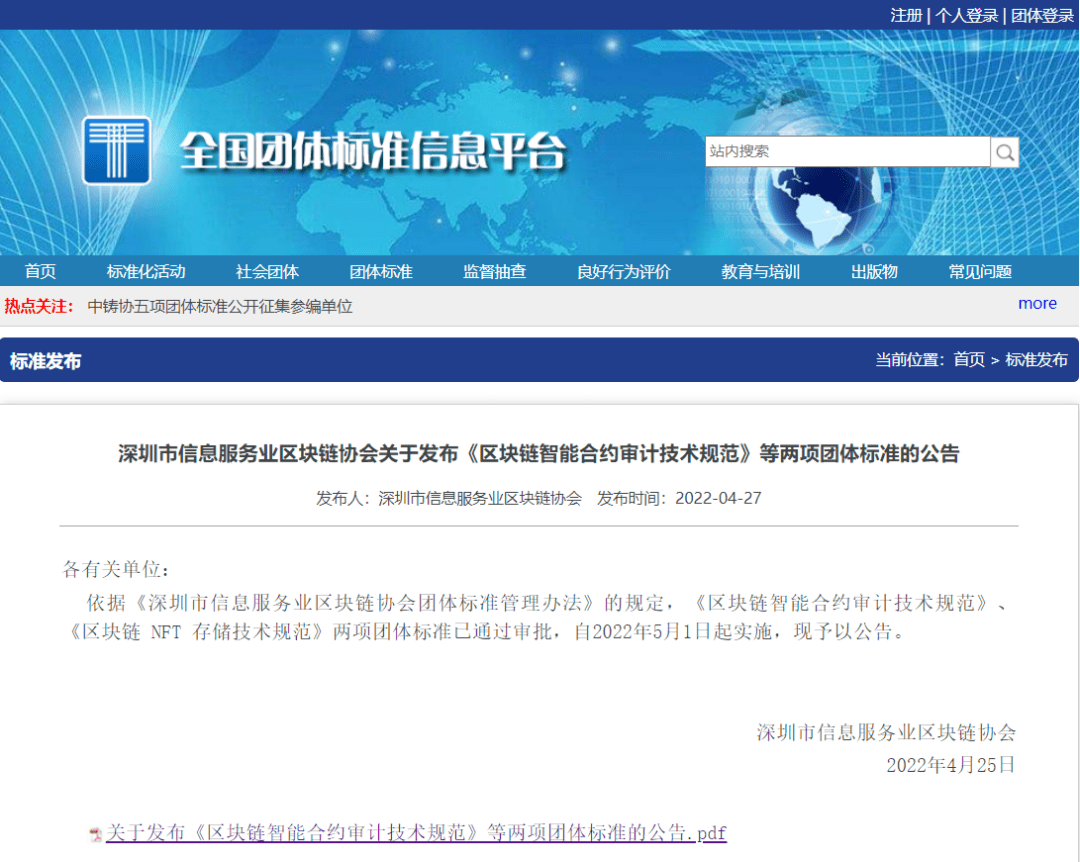The width and height of the screenshot is (1080, 862).
Task: Click 首页 in the breadcrumb
Action: 969,360
